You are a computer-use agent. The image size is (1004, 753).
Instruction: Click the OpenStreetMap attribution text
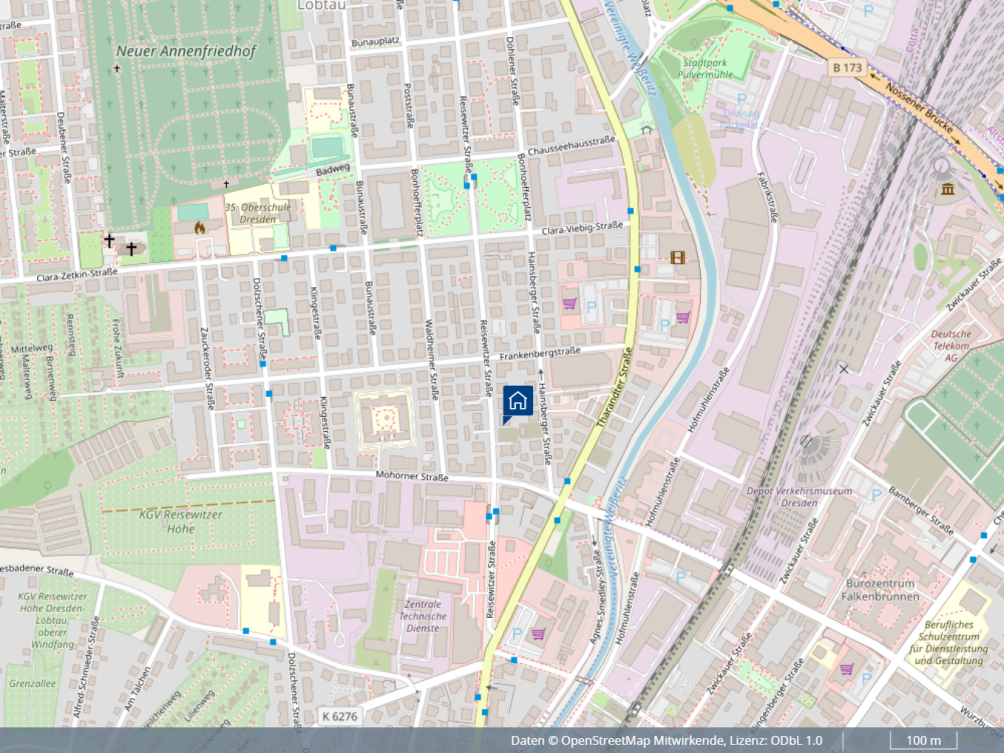[x=667, y=741]
